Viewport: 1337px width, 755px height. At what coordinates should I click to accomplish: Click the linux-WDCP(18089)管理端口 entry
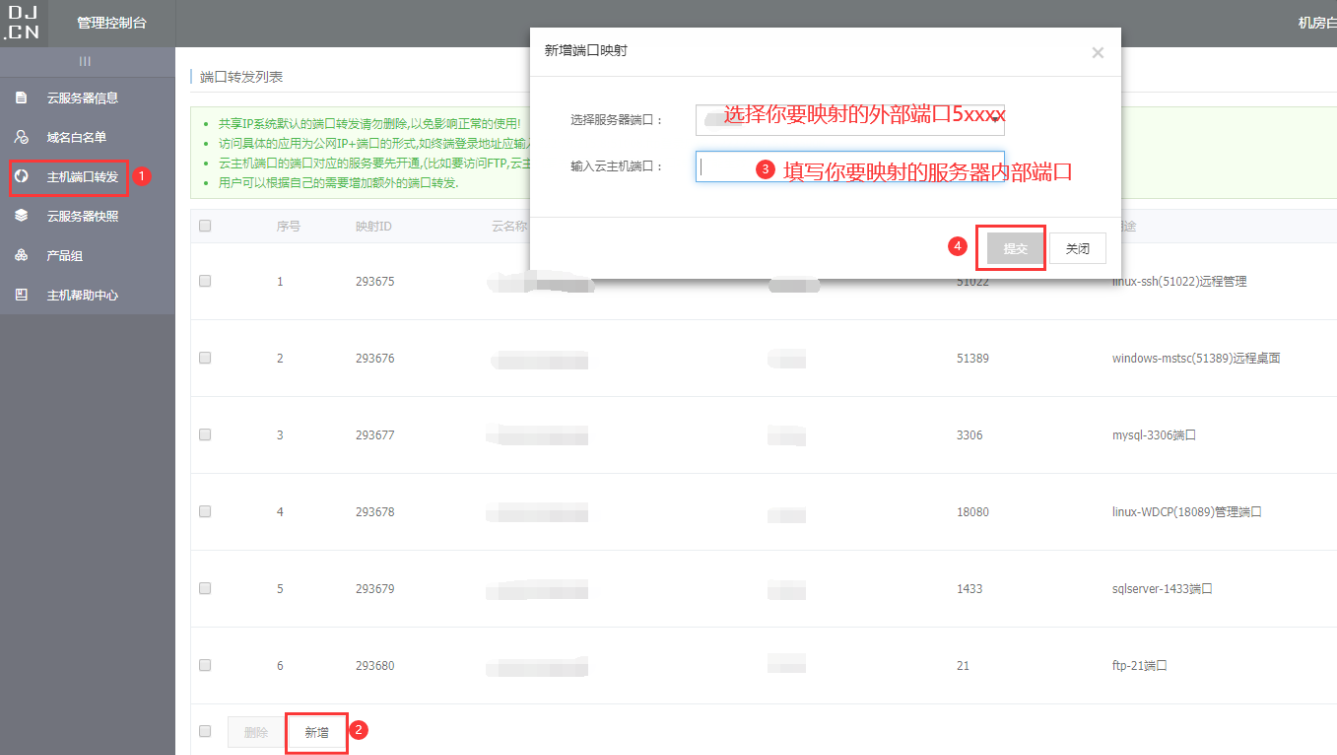tap(1187, 512)
